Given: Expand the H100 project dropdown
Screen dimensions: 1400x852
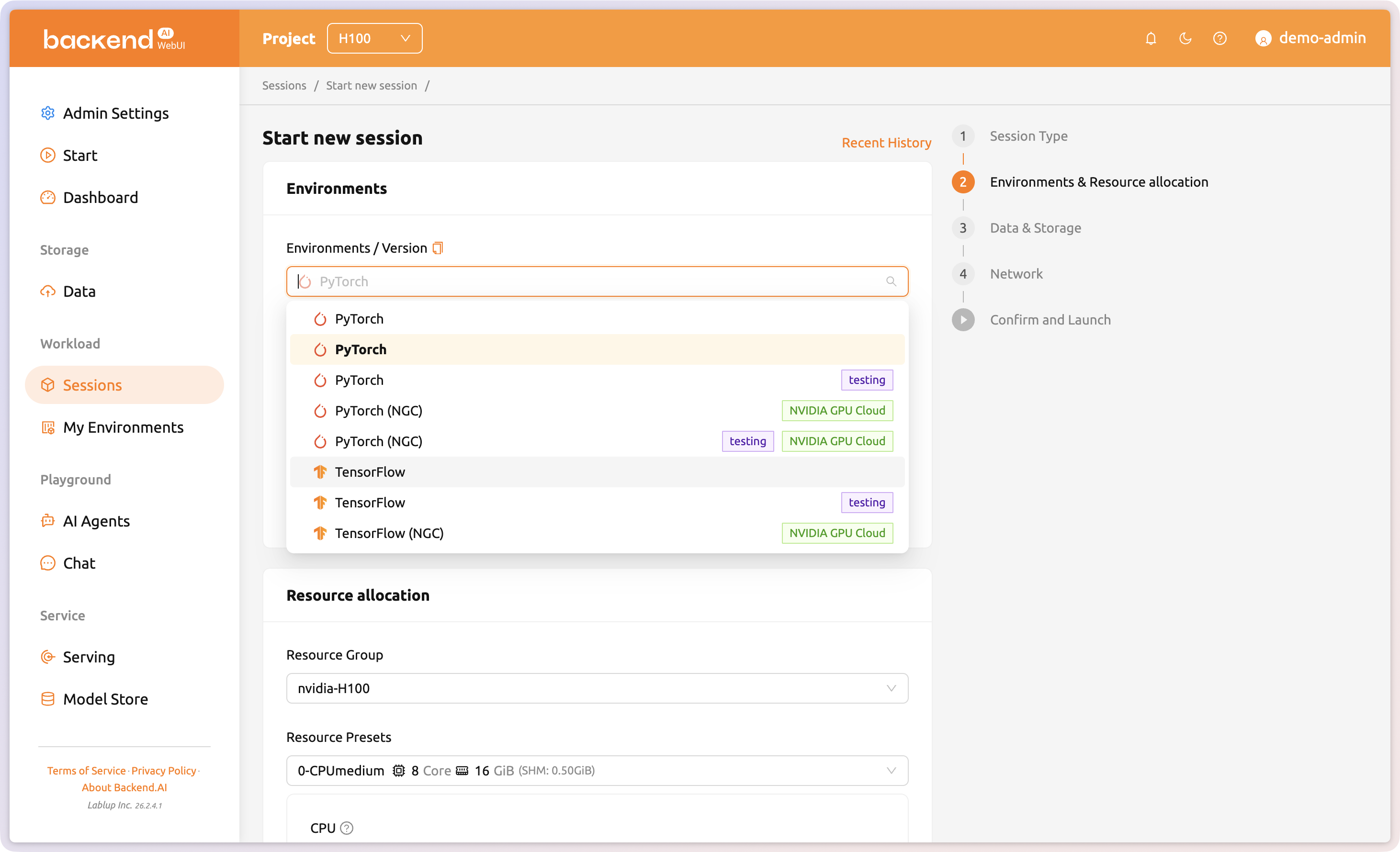Looking at the screenshot, I should click(374, 39).
